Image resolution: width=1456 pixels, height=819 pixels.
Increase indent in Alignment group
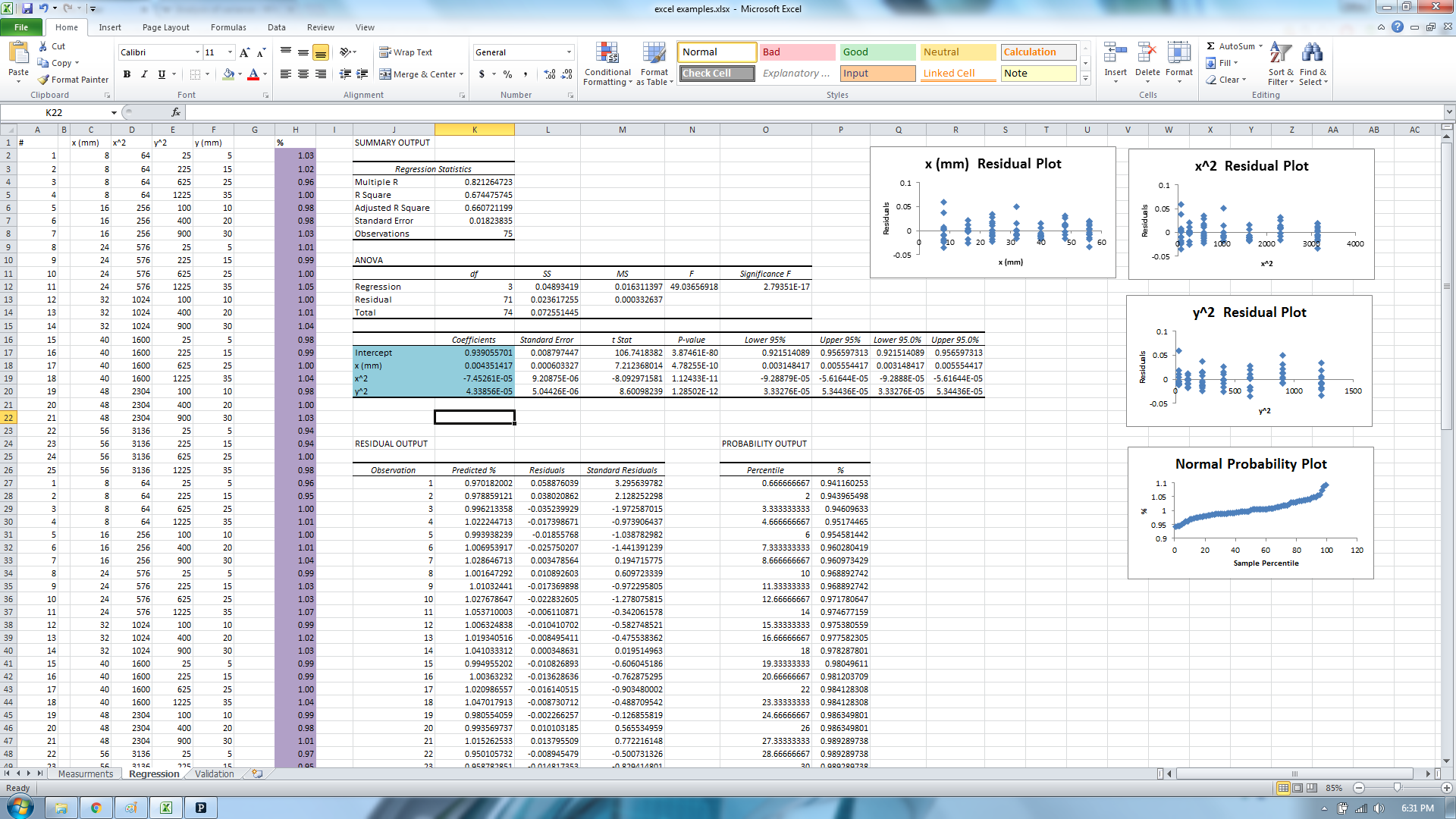pyautogui.click(x=362, y=74)
